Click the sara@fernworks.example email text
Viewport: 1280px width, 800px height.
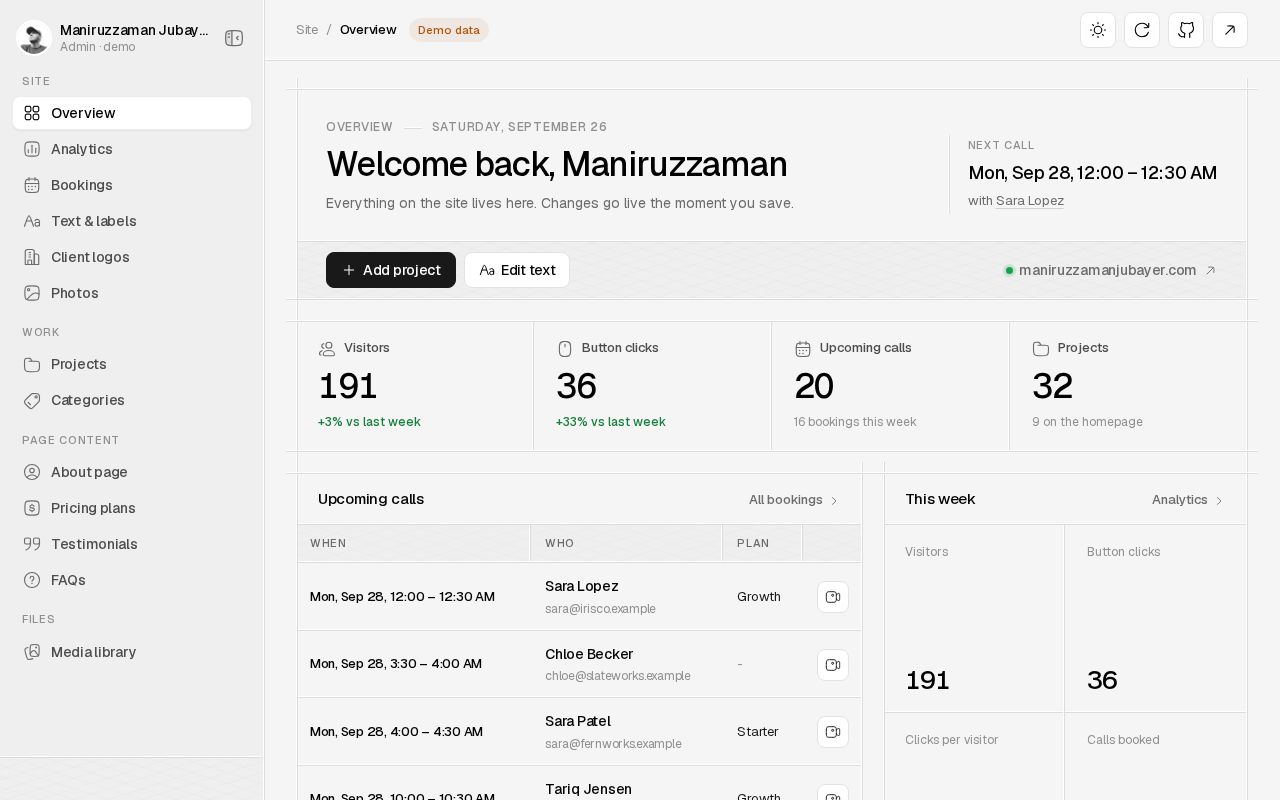pos(613,744)
